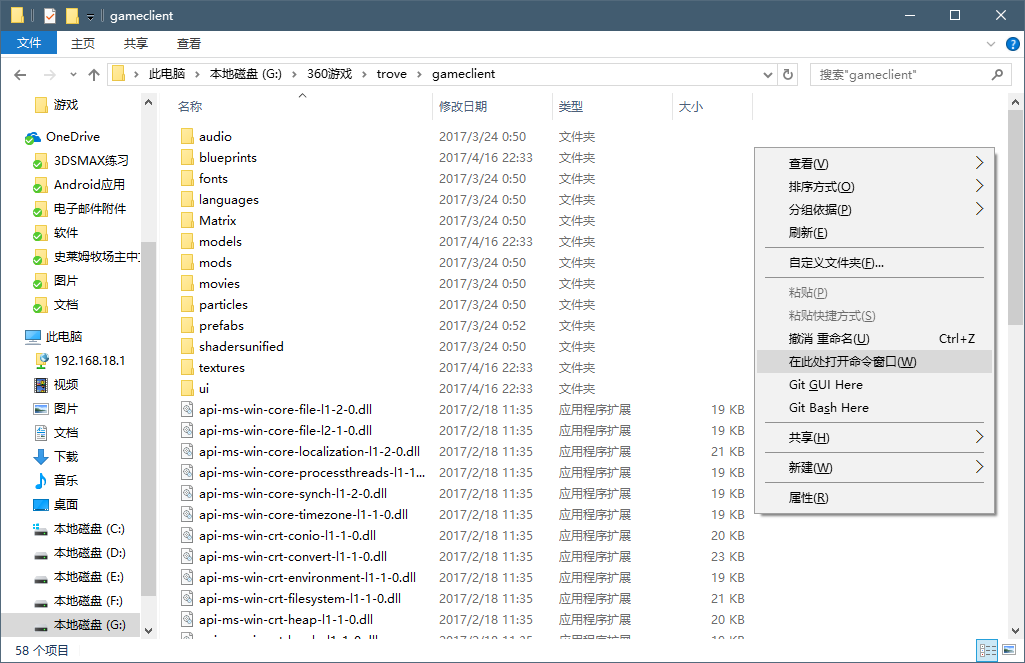Open the 主页 ribbon tab
This screenshot has height=663, width=1025.
click(x=83, y=43)
